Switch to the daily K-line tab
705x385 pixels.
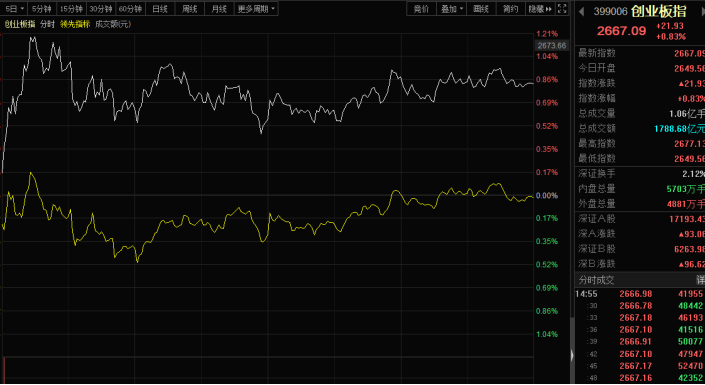coord(160,9)
